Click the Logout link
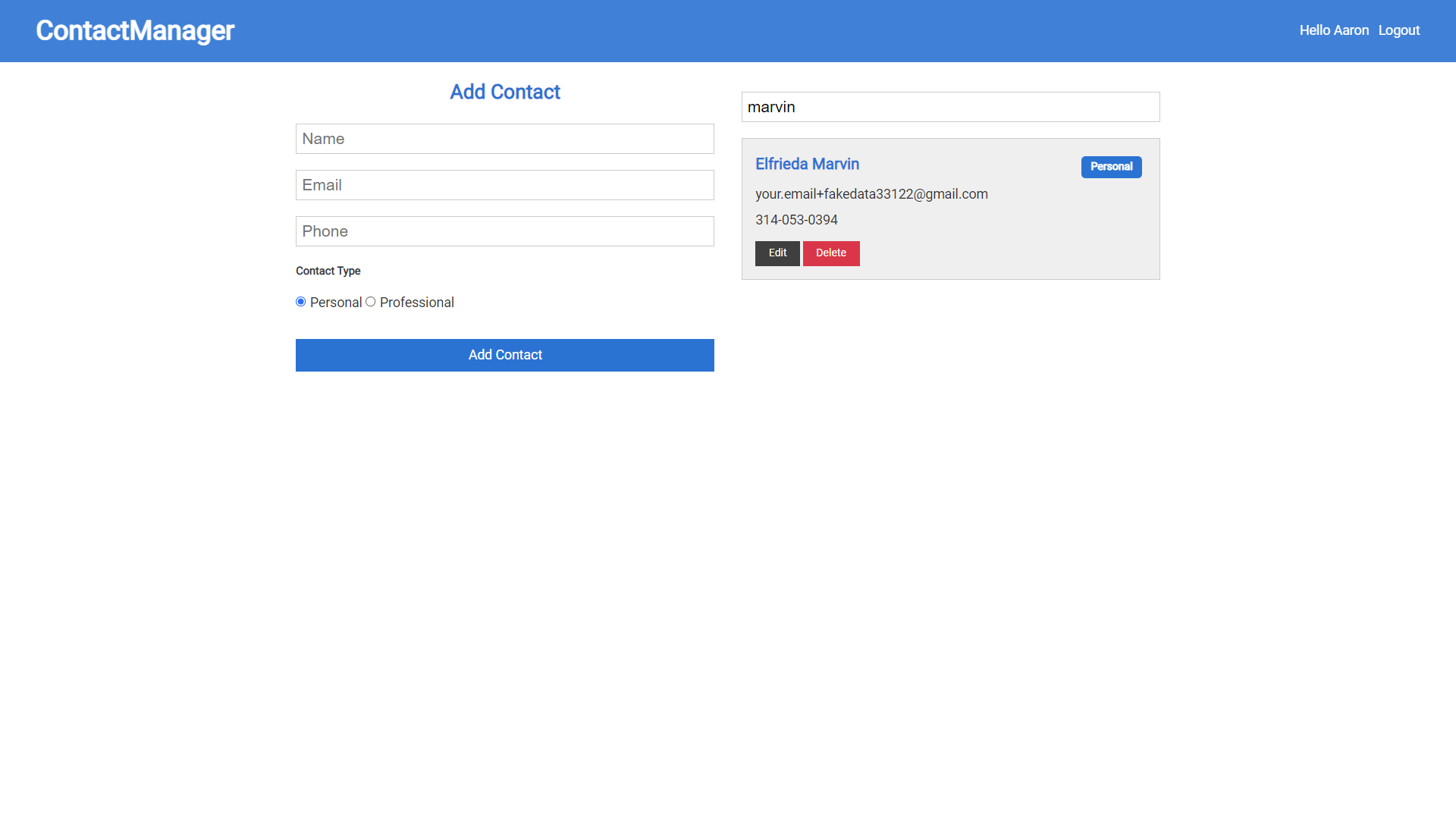 coord(1398,30)
